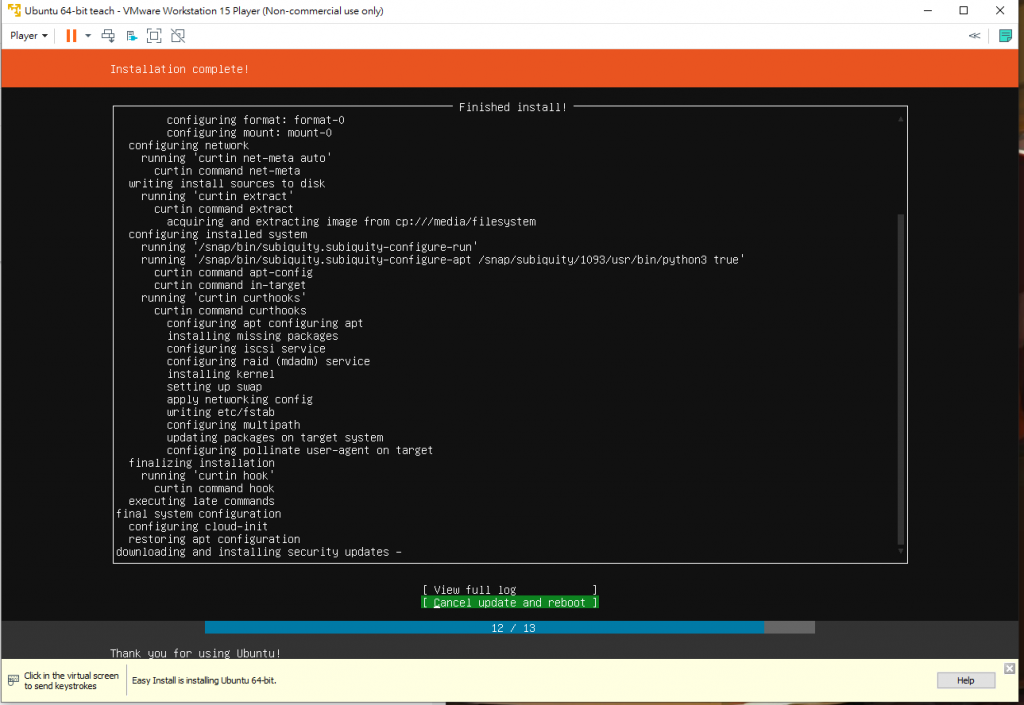Collapse the toolbar with double-chevron icon

click(974, 36)
